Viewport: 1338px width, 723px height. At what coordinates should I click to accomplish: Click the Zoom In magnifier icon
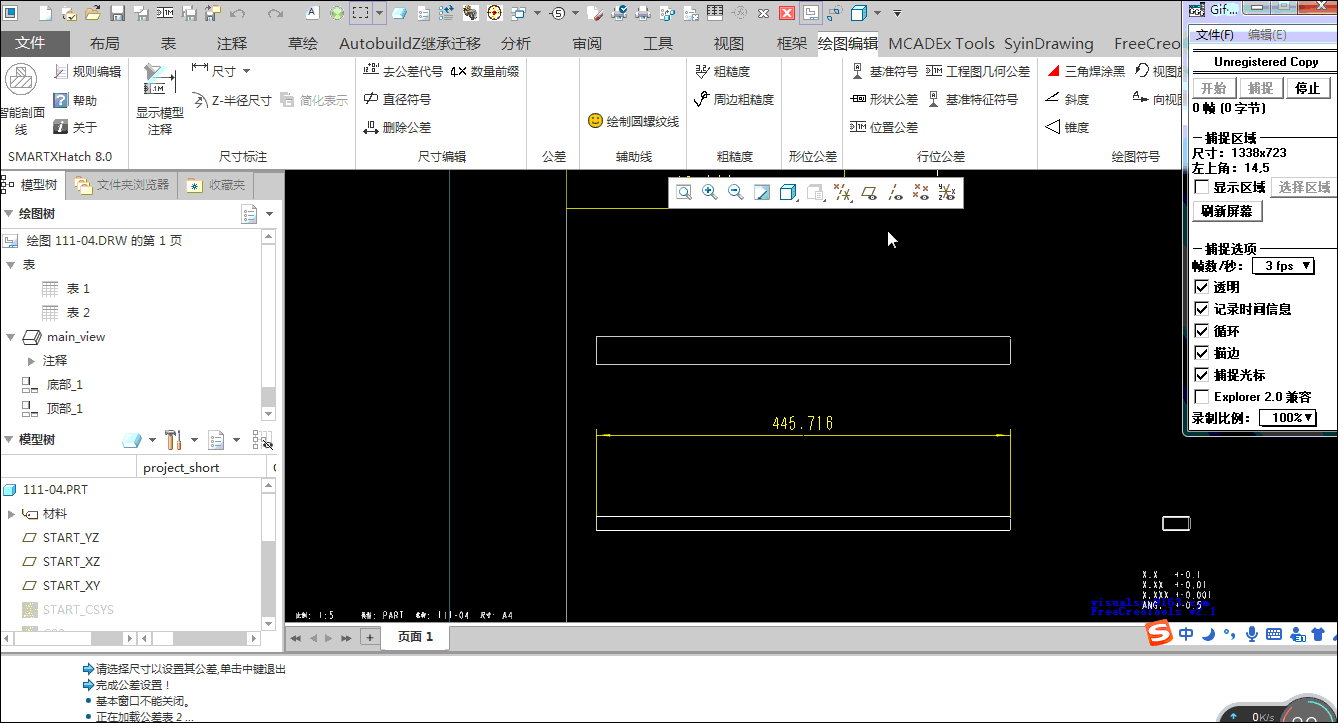(710, 192)
